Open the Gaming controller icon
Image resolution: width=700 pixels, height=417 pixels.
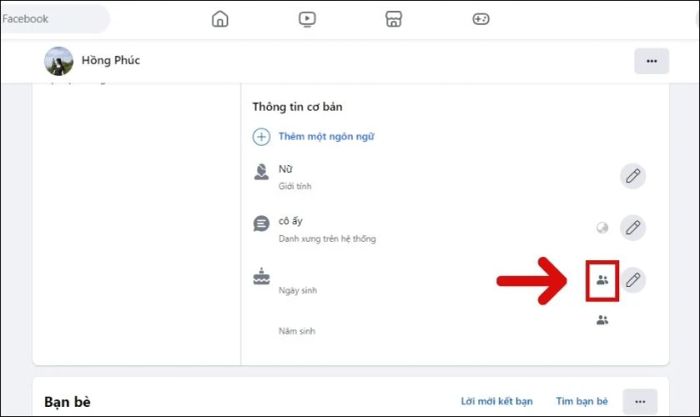click(x=481, y=19)
